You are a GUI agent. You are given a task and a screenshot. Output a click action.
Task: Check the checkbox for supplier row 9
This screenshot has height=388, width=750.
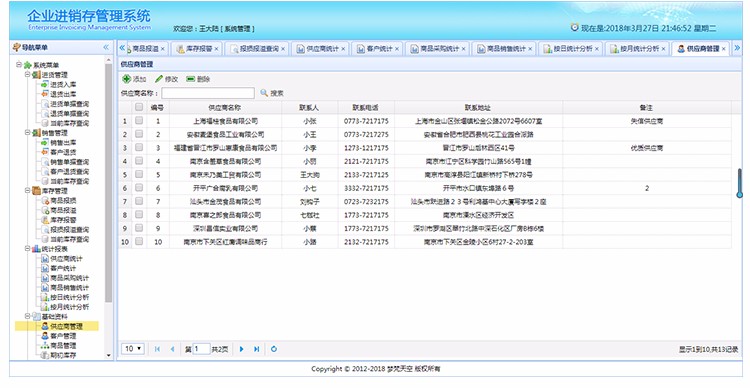coord(139,228)
